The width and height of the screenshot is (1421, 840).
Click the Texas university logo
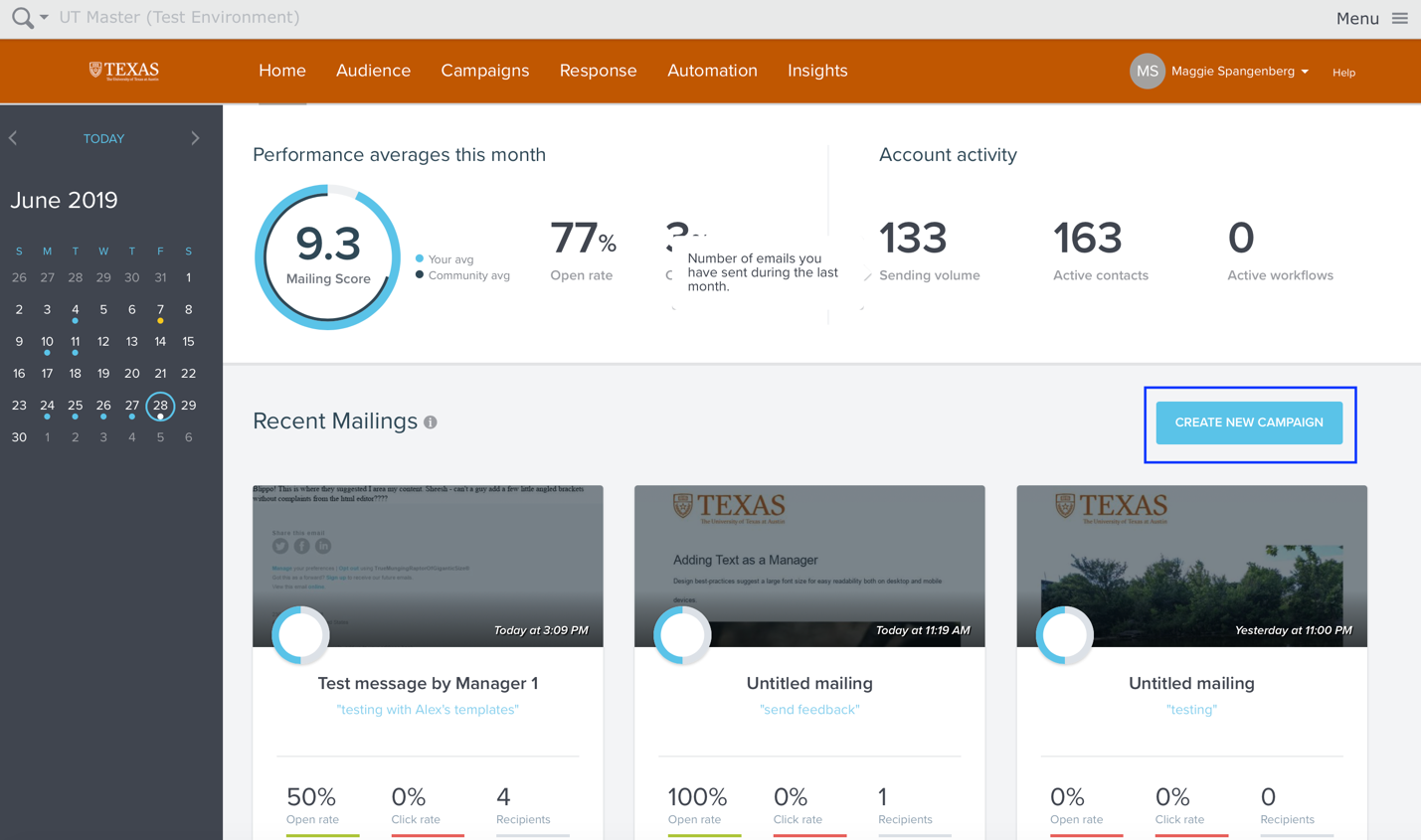[124, 71]
